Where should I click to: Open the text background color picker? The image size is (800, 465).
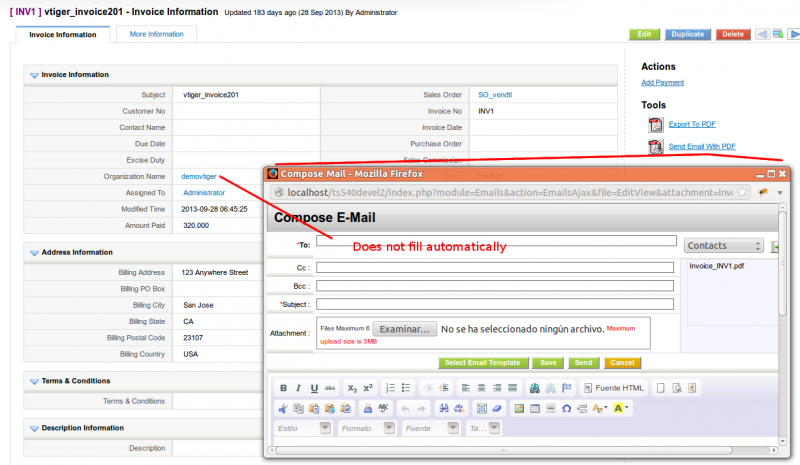coord(620,408)
